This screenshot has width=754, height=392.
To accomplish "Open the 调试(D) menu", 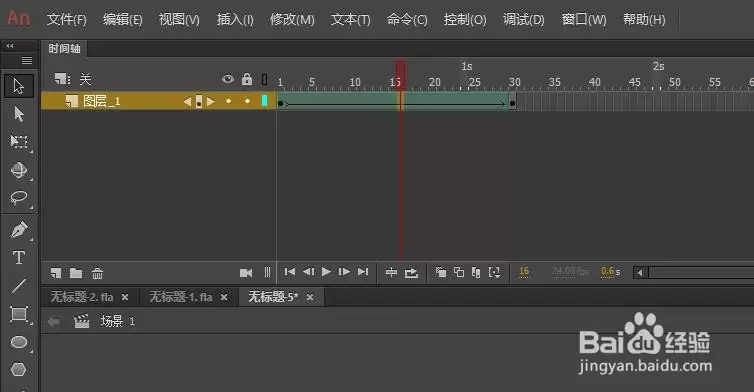I will 524,20.
